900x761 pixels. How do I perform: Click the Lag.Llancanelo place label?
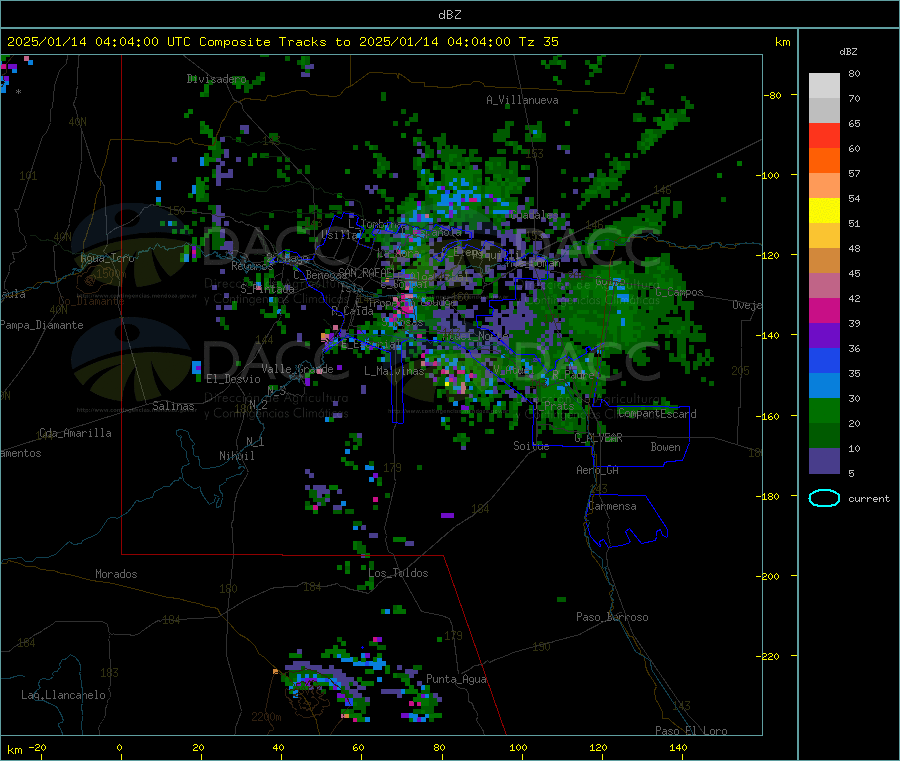pyautogui.click(x=63, y=695)
